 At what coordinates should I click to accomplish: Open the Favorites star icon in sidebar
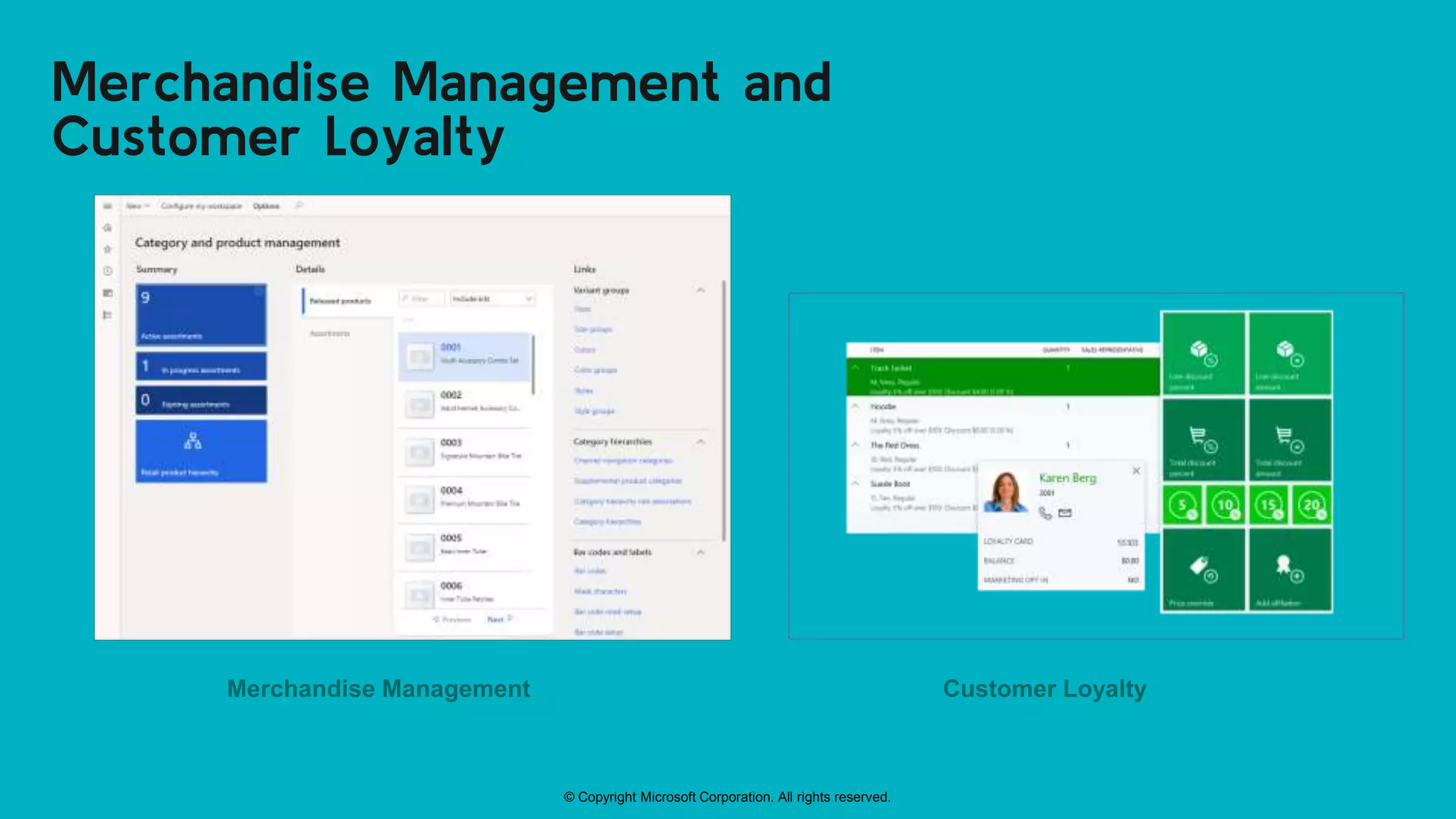pyautogui.click(x=107, y=250)
